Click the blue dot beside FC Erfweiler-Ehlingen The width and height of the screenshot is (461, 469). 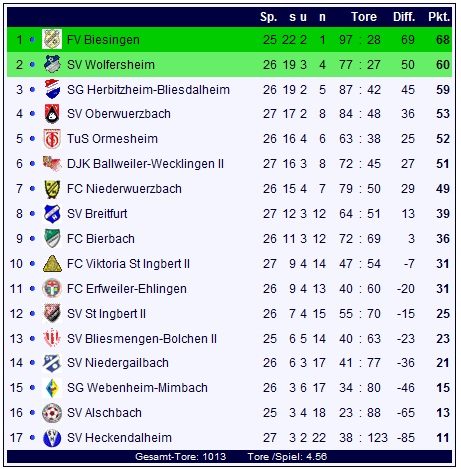tap(32, 289)
